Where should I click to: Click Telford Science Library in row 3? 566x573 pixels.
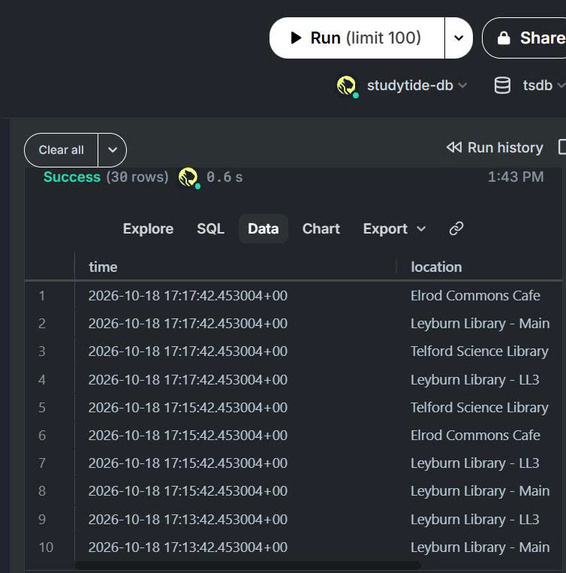point(479,351)
